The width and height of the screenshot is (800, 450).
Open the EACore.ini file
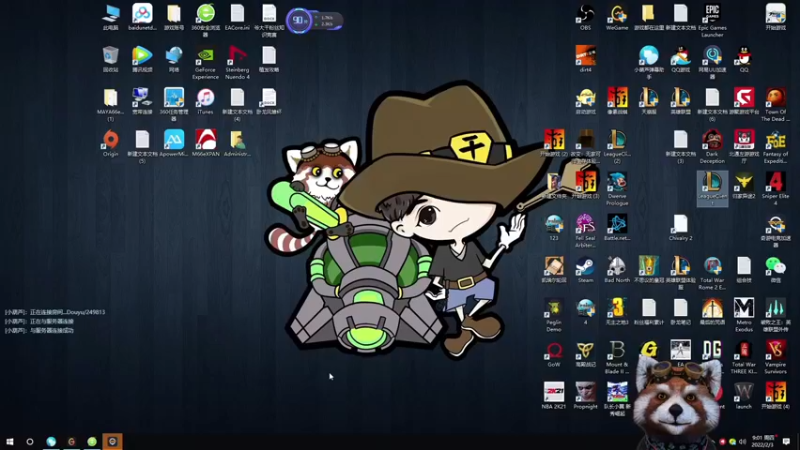pyautogui.click(x=237, y=17)
